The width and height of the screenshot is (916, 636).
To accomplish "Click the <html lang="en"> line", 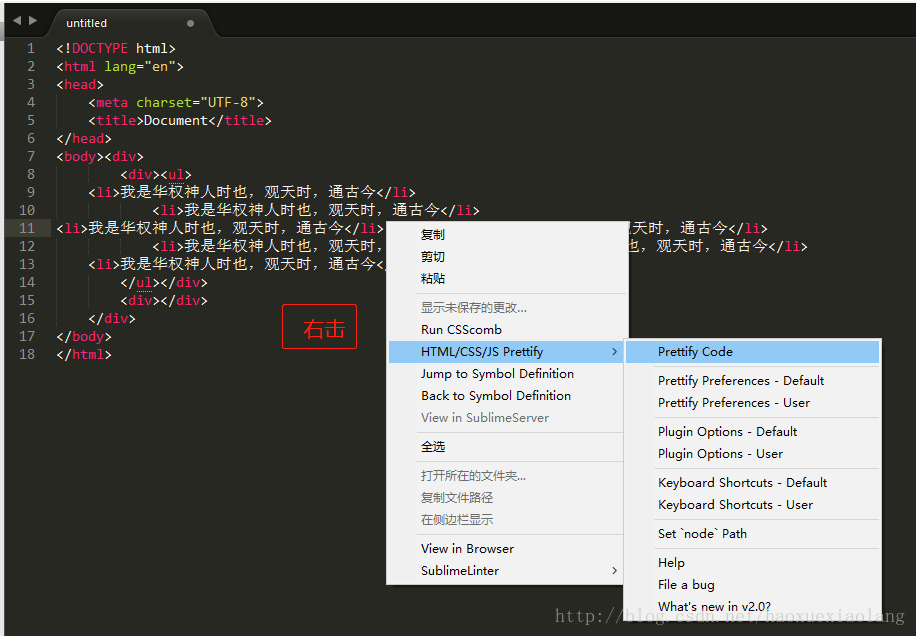I will [x=120, y=67].
